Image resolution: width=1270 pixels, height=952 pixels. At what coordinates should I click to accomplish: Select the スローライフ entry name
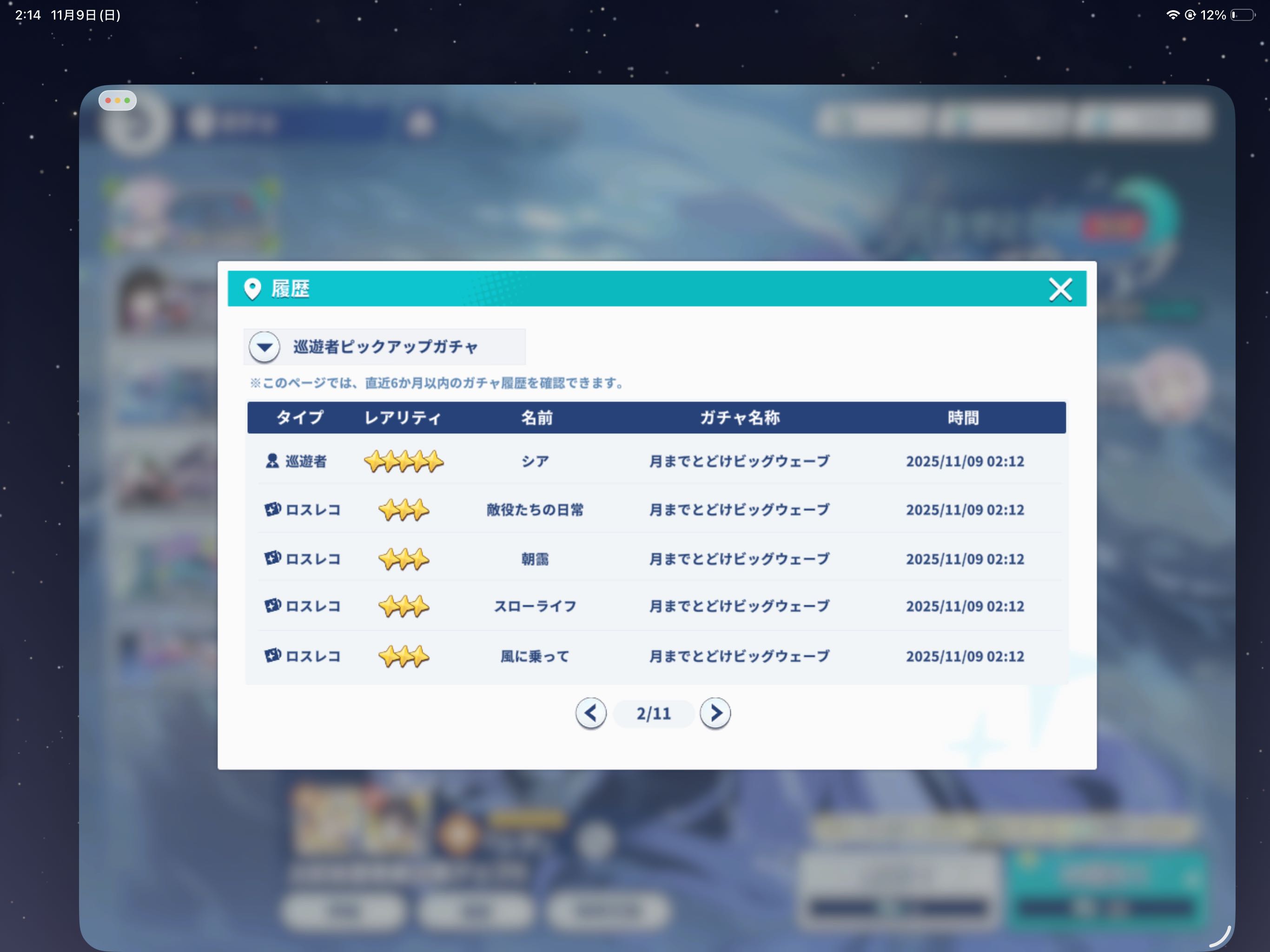[x=535, y=606]
